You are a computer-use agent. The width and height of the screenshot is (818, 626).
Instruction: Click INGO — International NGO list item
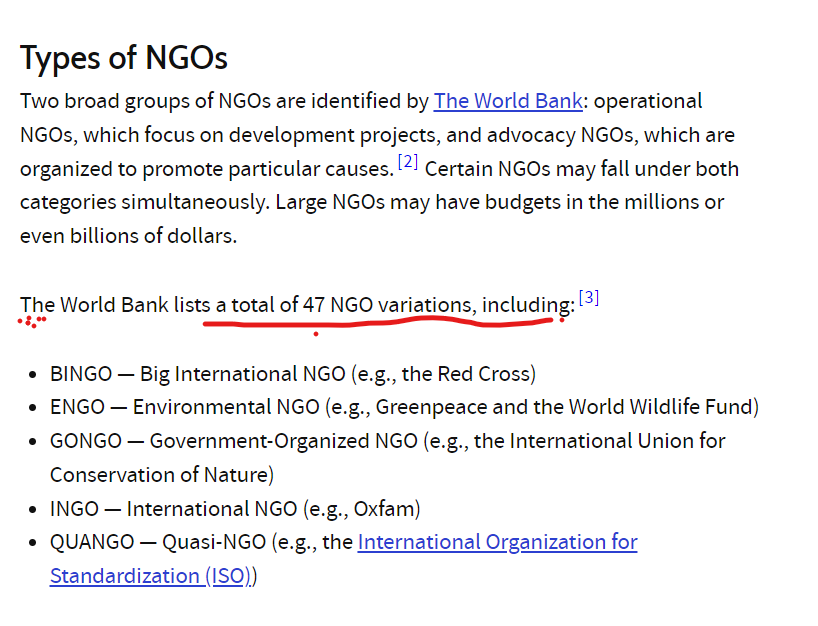(x=235, y=509)
